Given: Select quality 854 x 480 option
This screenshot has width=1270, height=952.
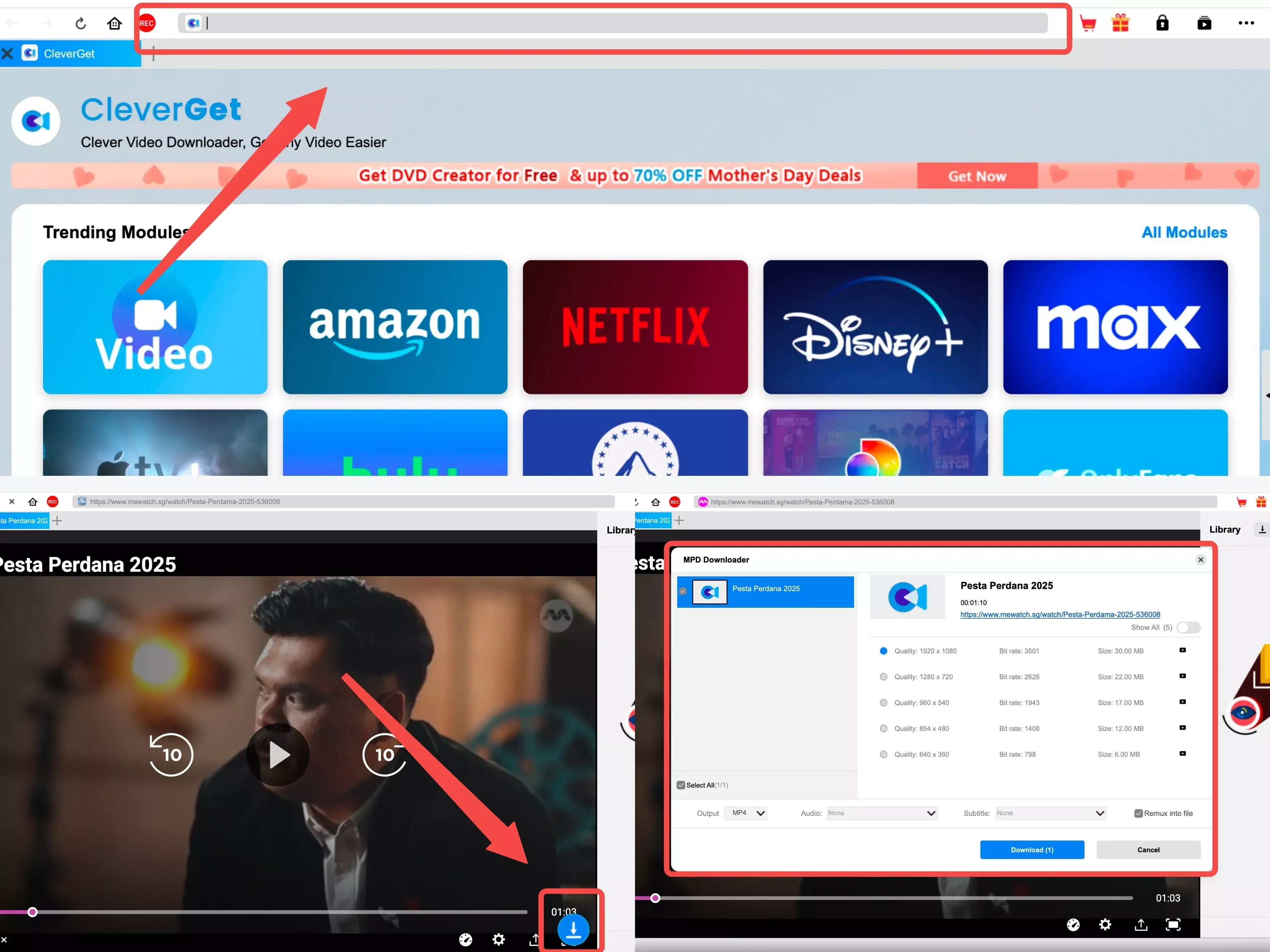Looking at the screenshot, I should point(884,728).
